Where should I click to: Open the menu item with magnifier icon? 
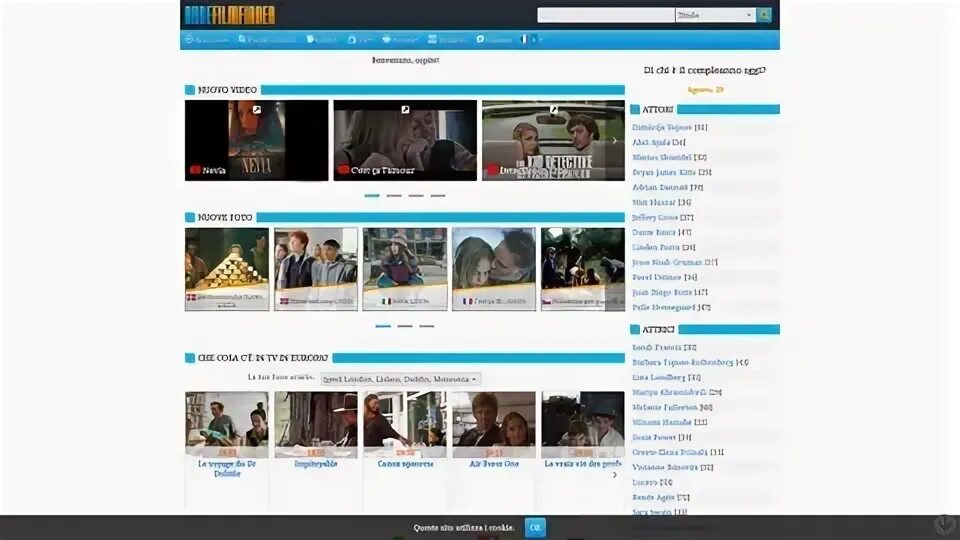(x=267, y=39)
